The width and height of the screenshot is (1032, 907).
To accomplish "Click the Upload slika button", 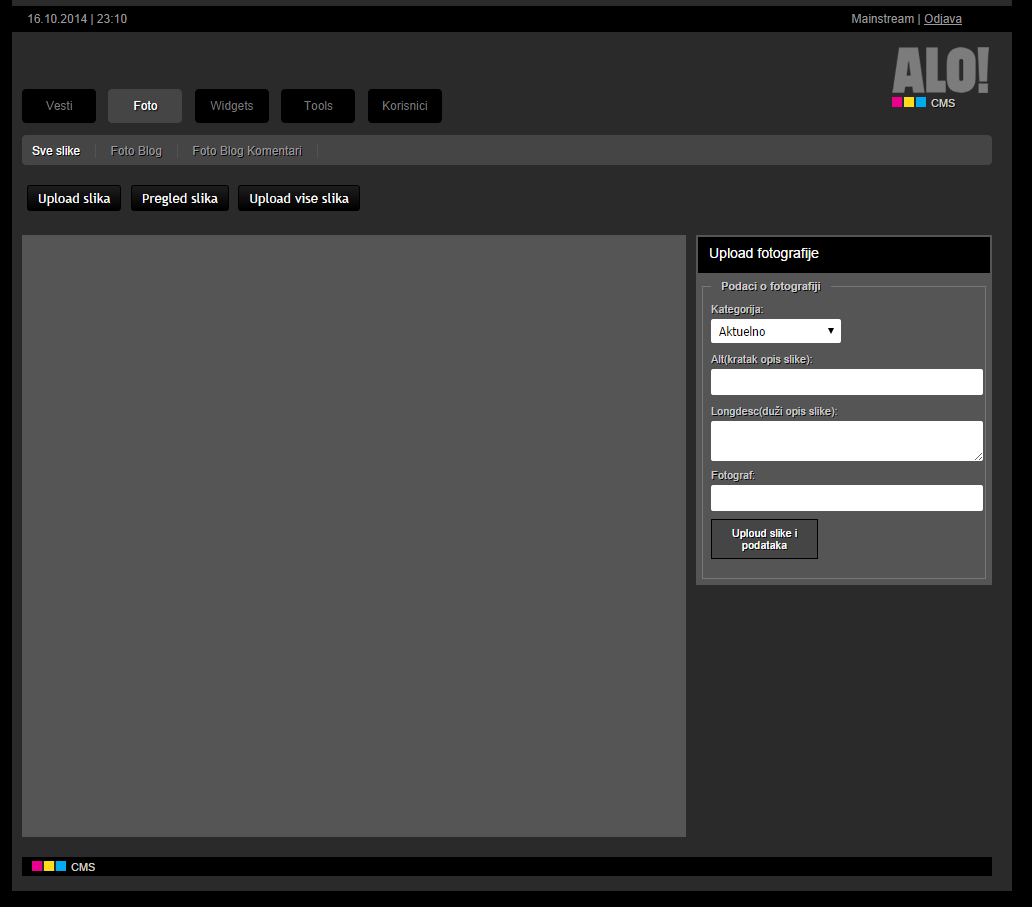I will [x=74, y=198].
